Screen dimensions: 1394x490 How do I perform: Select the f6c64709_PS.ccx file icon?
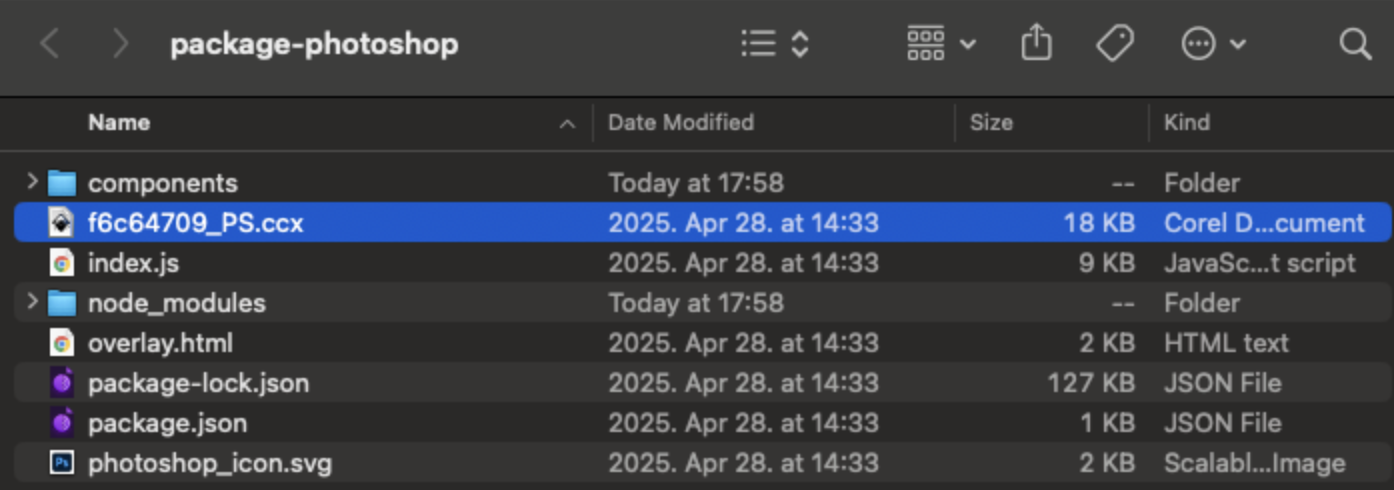[x=62, y=223]
